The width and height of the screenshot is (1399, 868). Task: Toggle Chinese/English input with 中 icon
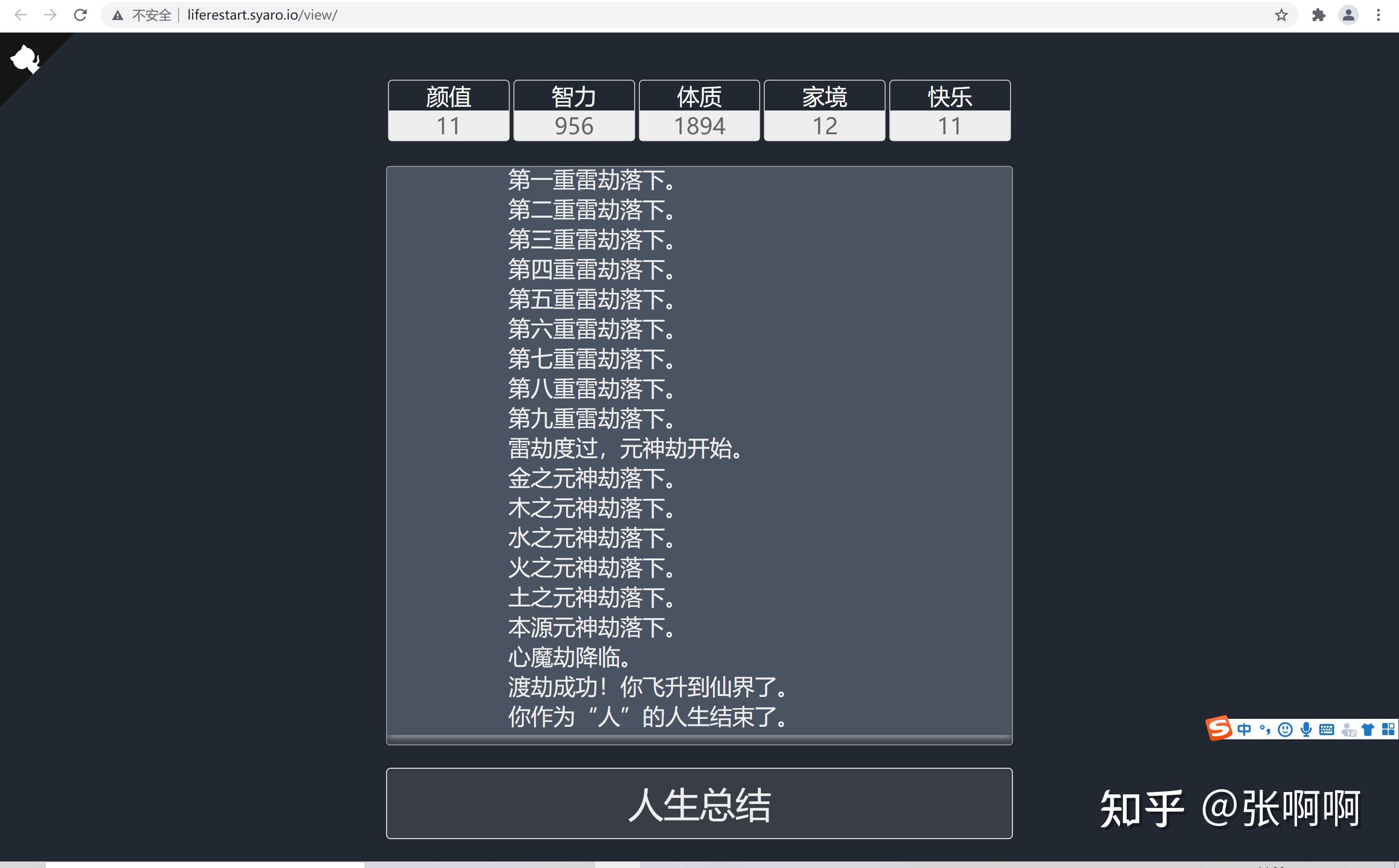click(x=1245, y=729)
